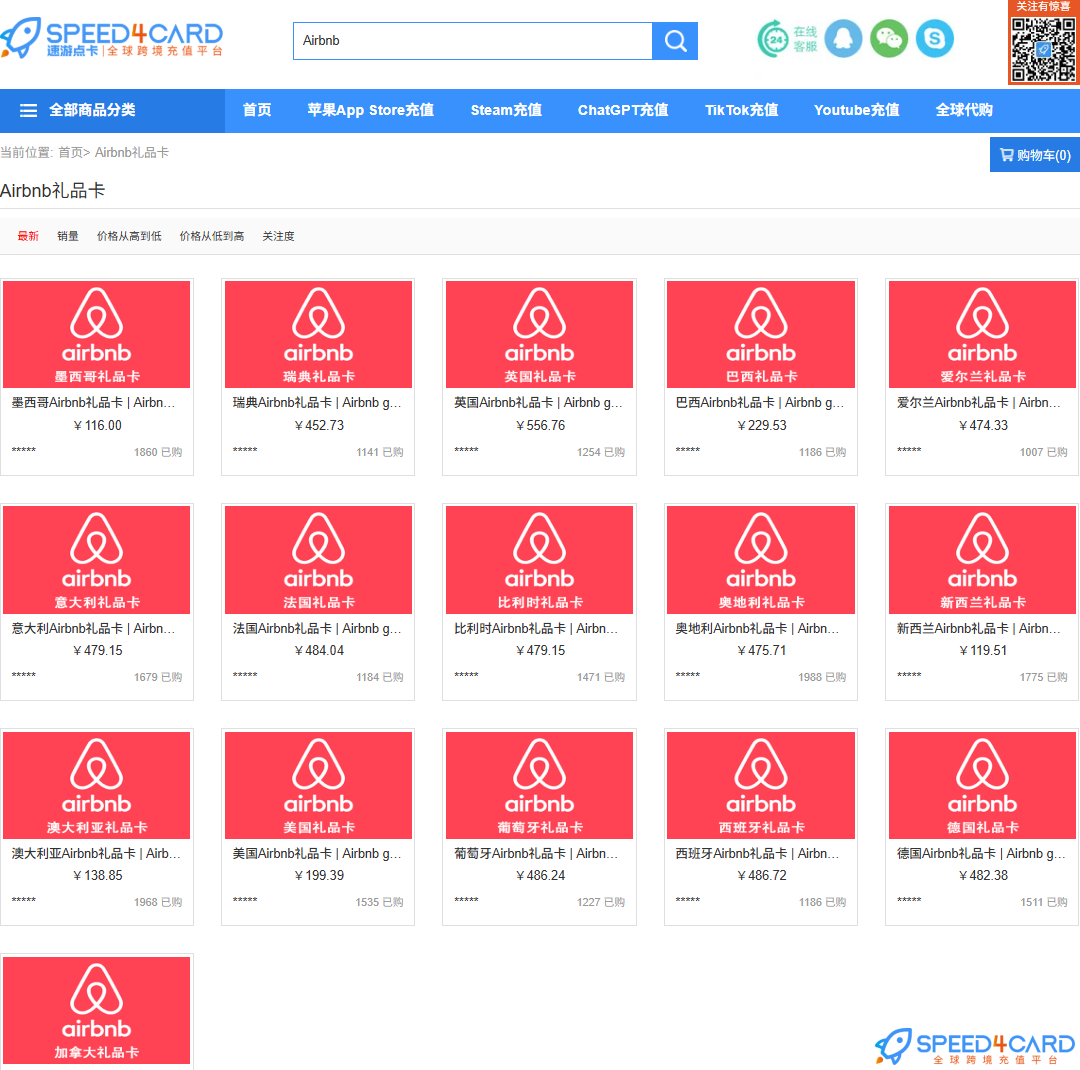Open the 24-hour online customer service icon

pos(787,39)
